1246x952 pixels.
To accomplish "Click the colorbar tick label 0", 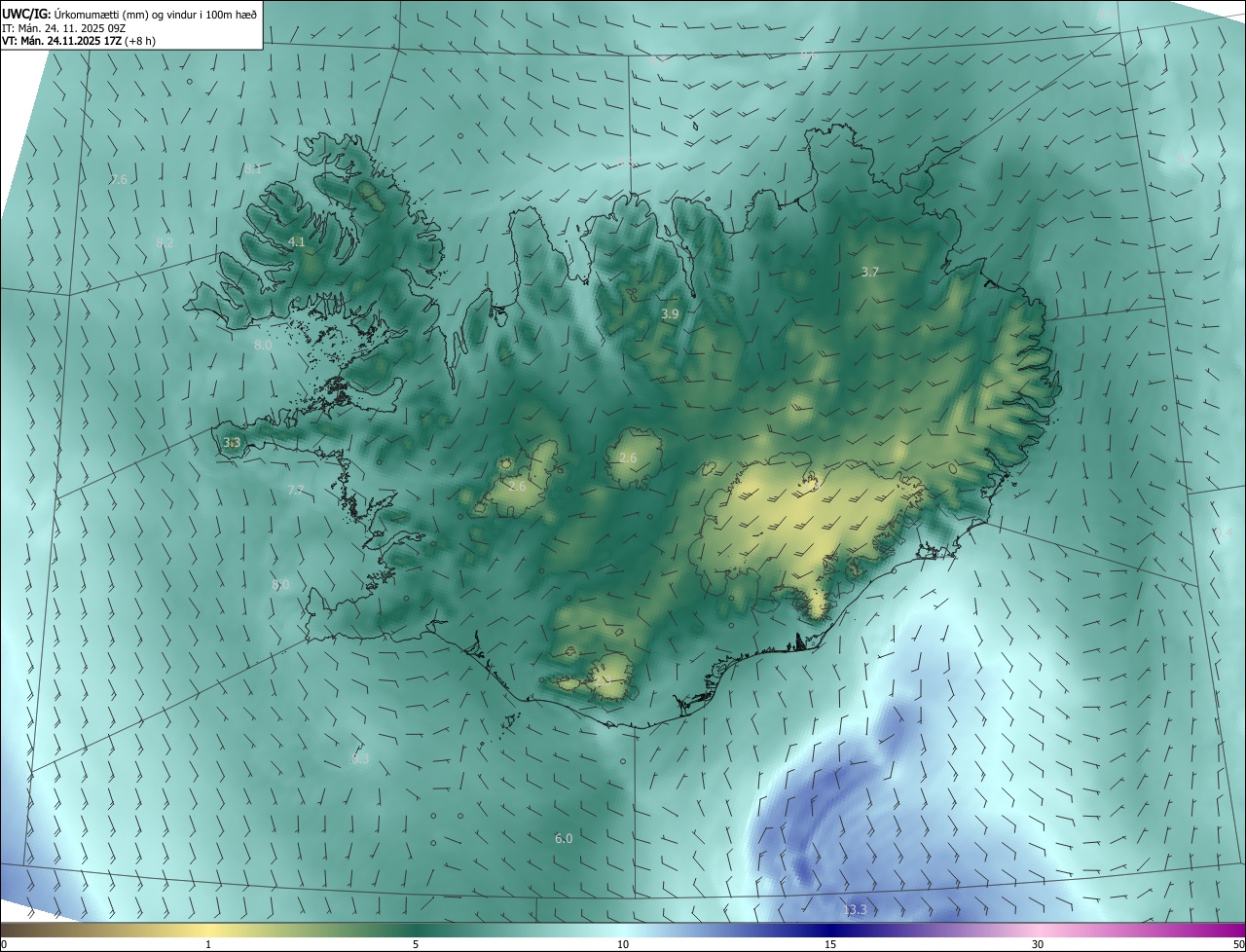I will pyautogui.click(x=4, y=944).
